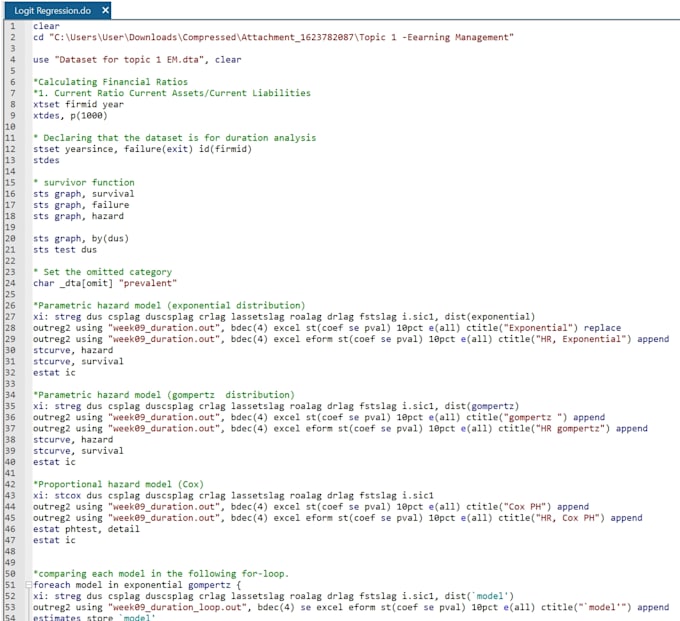680x621 pixels.
Task: Click 'estat ic' on line 47
Action: pos(54,540)
